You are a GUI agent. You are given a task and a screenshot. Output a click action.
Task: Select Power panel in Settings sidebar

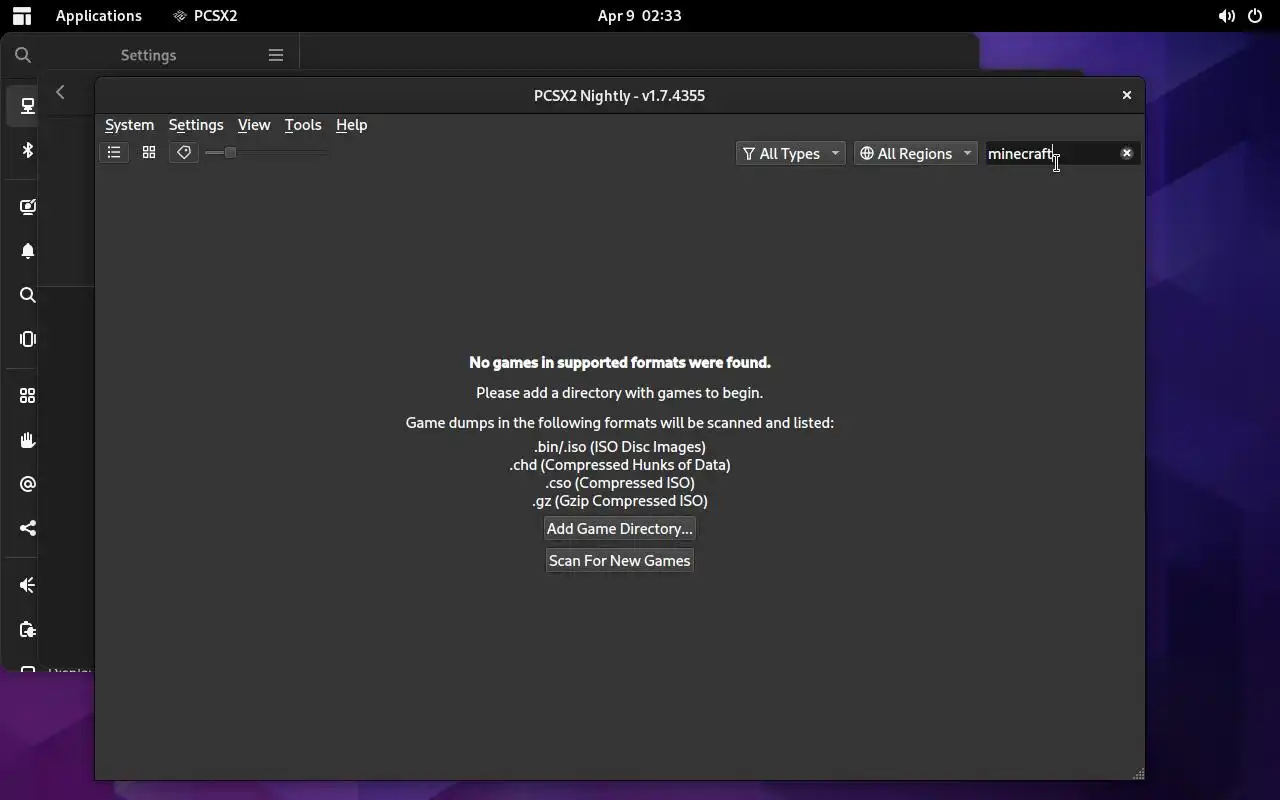click(x=28, y=629)
